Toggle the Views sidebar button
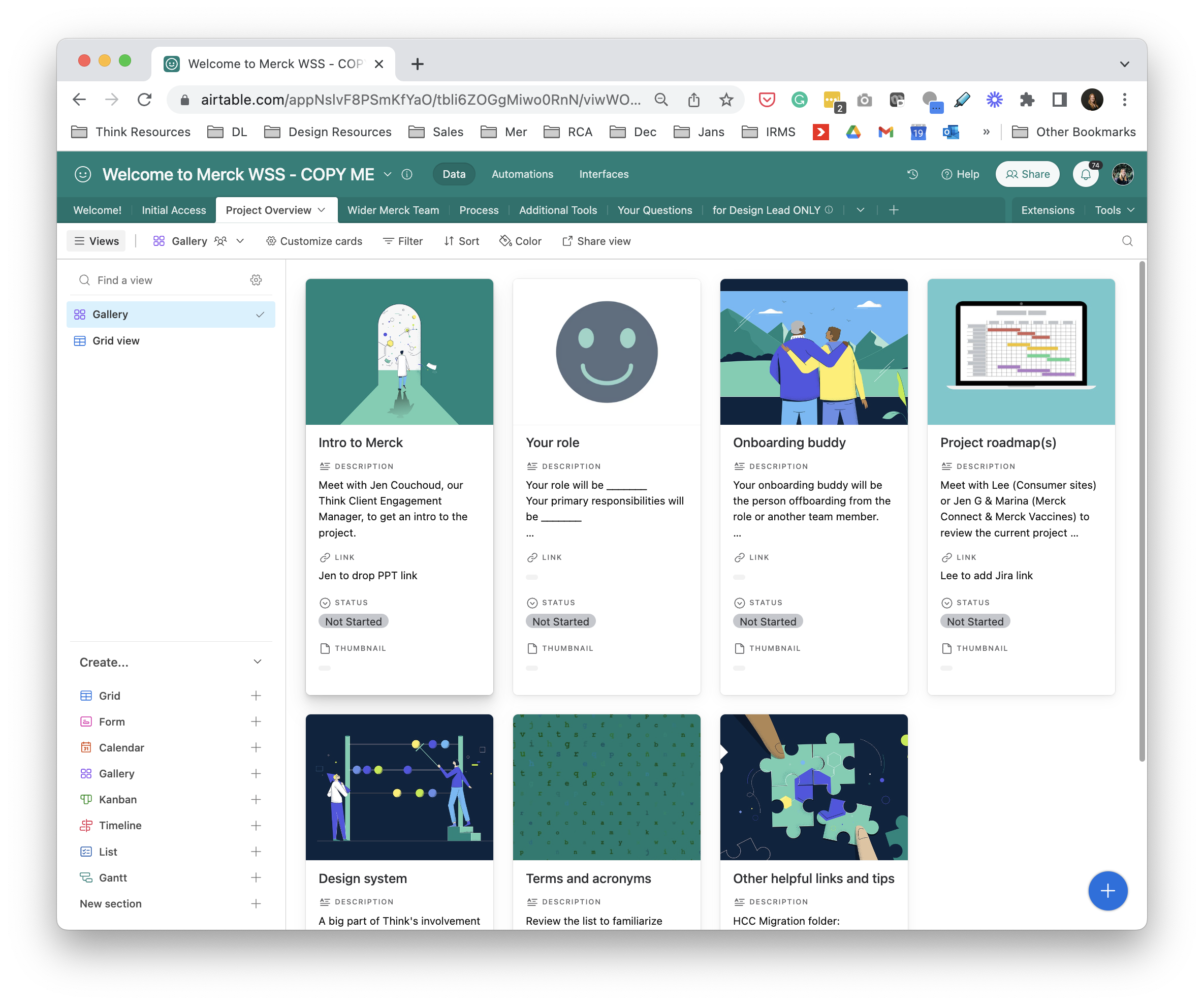 (x=97, y=241)
